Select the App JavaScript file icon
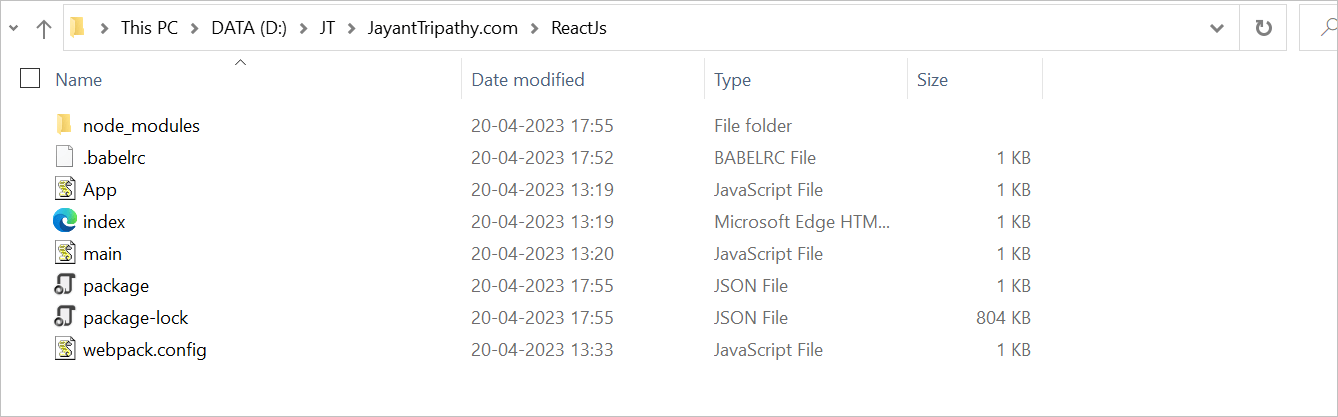Viewport: 1338px width, 417px height. [64, 189]
